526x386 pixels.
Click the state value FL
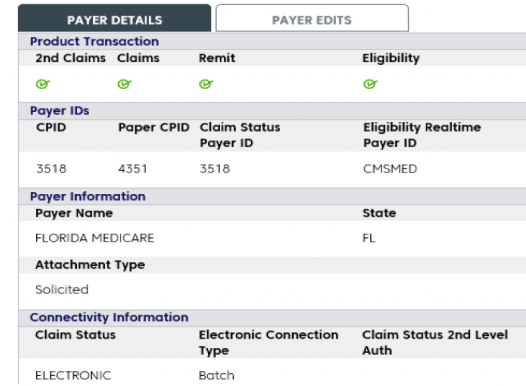(x=369, y=238)
